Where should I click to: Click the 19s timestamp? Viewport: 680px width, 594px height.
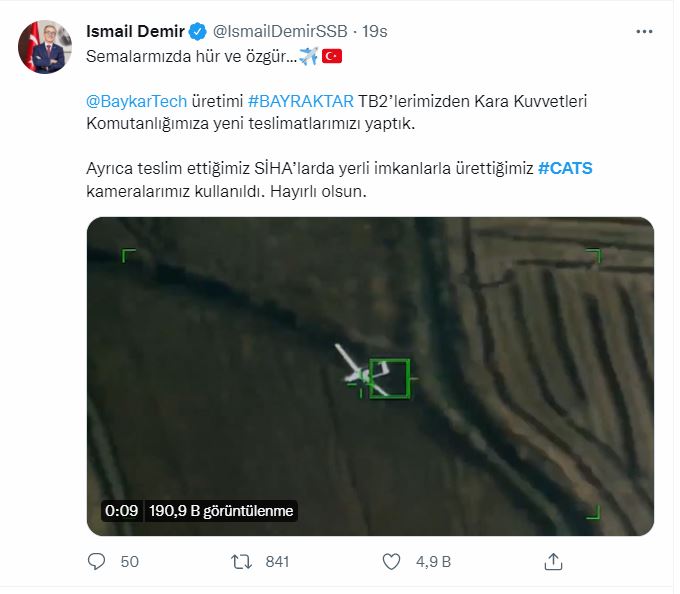(x=375, y=31)
